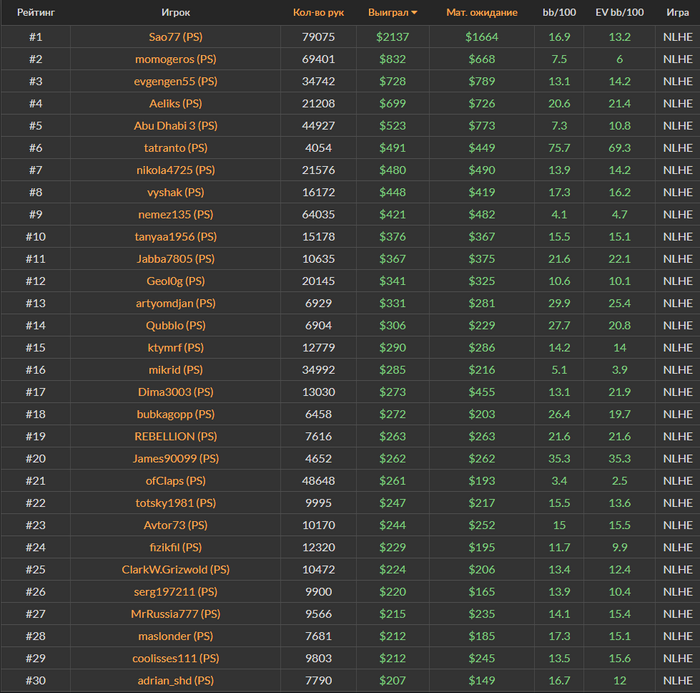
Task: Select Jabba7805 (PS) in the ranking
Action: click(176, 259)
